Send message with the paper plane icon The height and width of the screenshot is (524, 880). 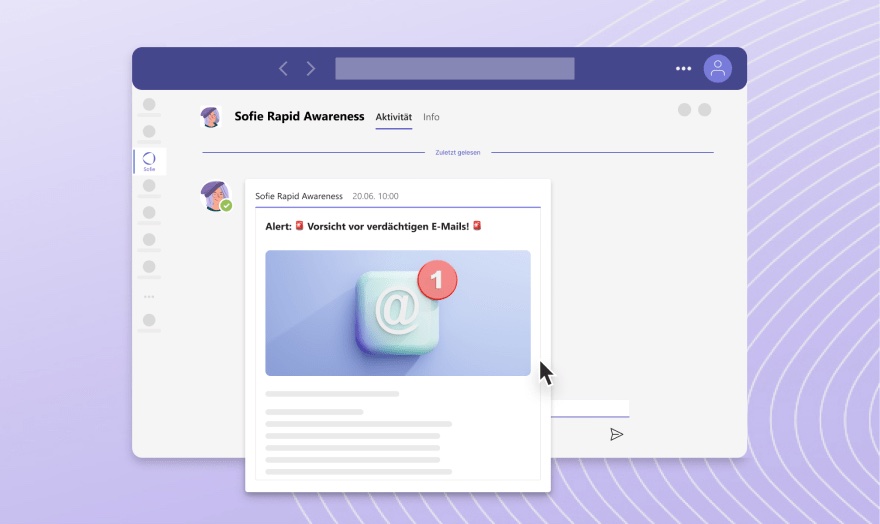(x=616, y=434)
